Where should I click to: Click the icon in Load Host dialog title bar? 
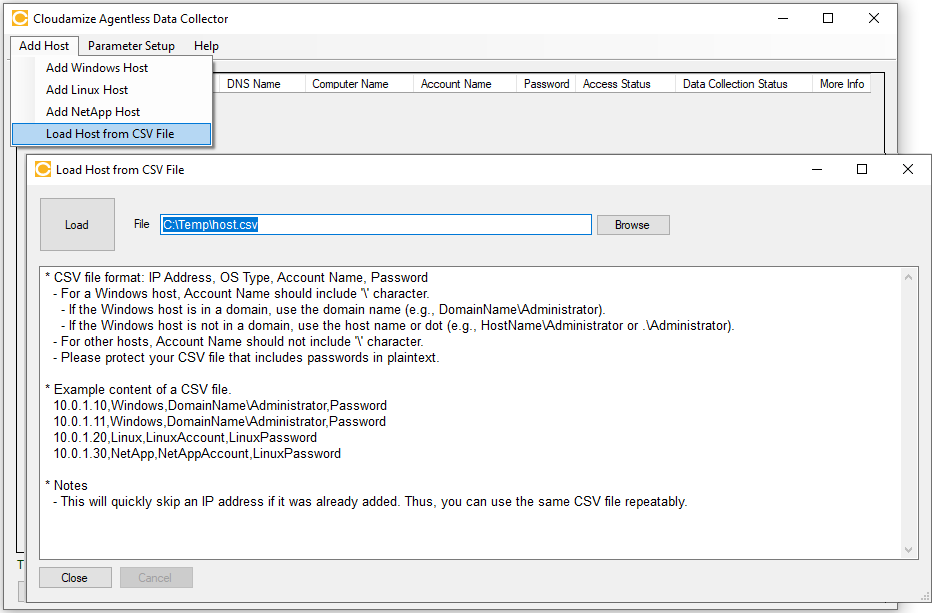[x=43, y=169]
